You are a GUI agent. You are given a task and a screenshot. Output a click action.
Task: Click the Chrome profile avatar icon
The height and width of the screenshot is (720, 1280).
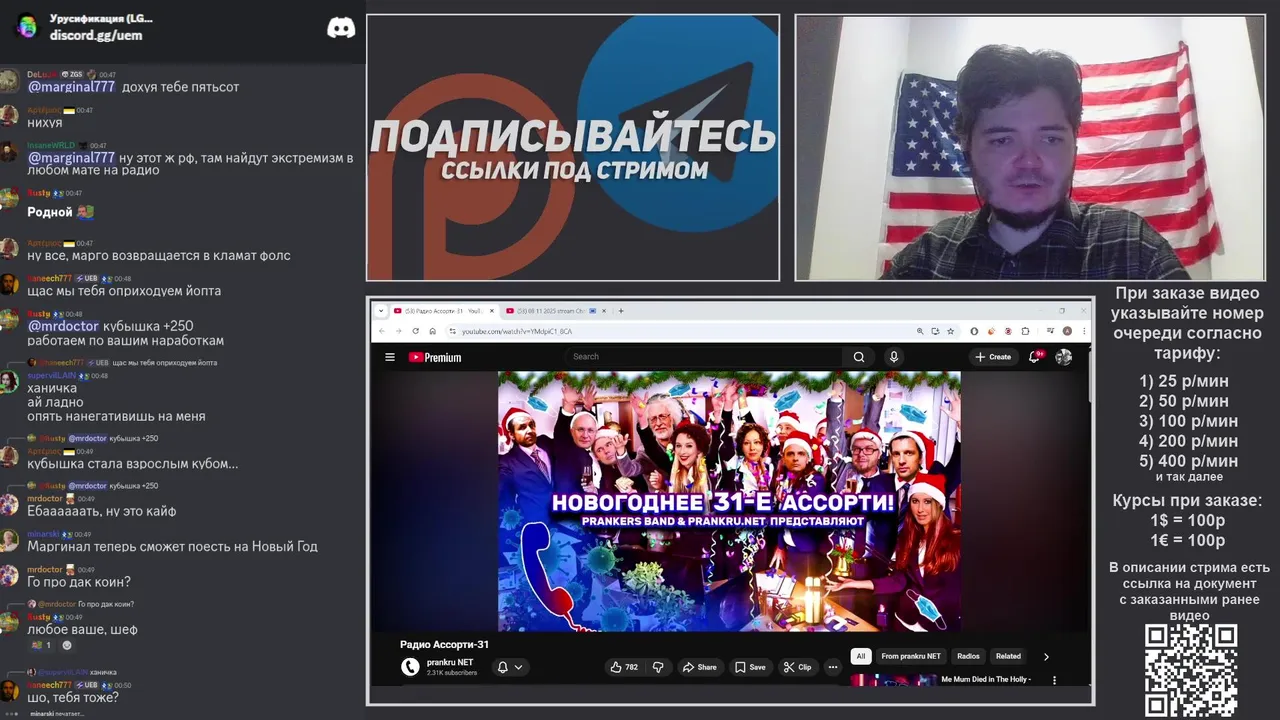(1067, 331)
